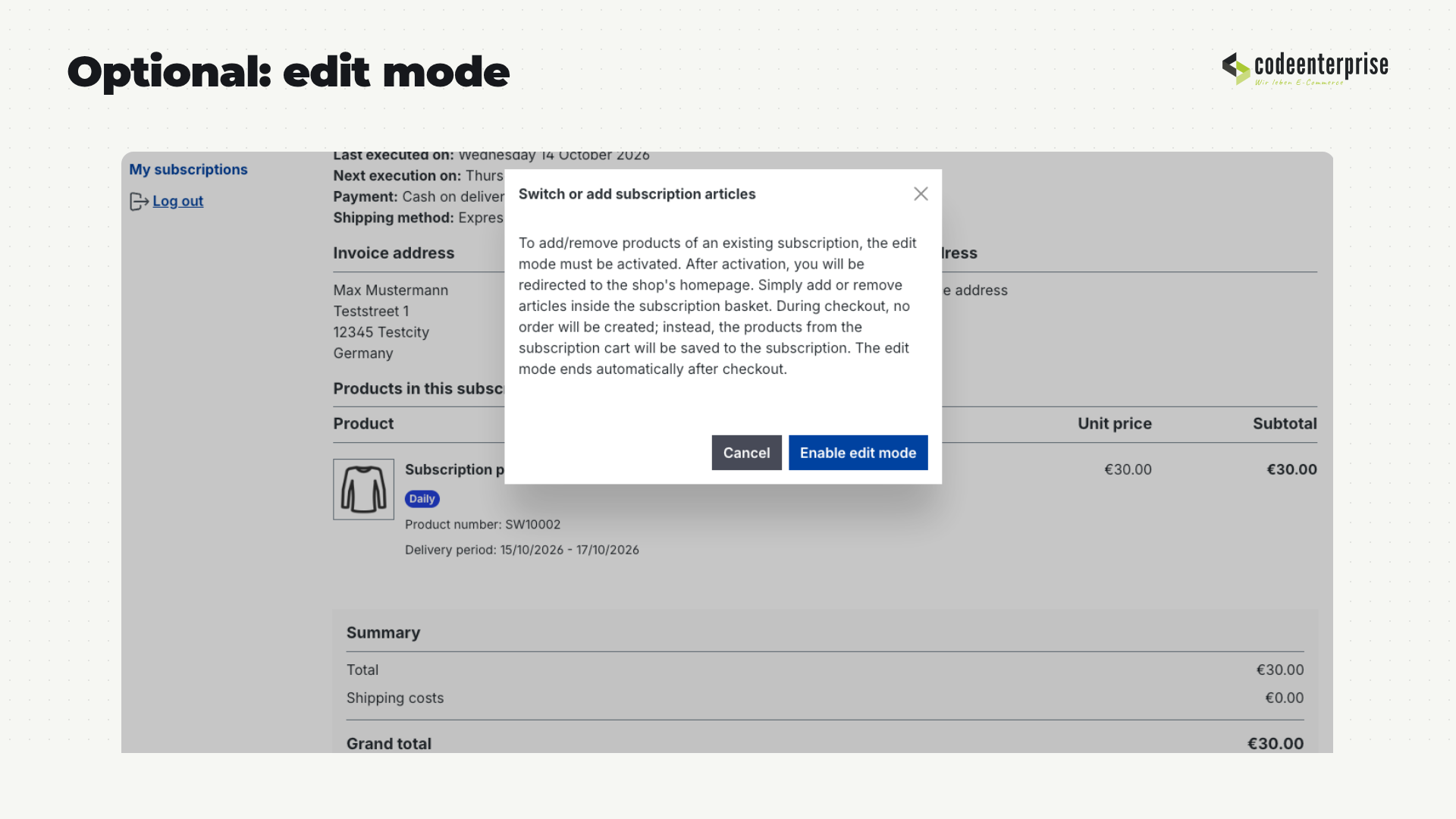Open My subscriptions in sidebar

(x=188, y=169)
